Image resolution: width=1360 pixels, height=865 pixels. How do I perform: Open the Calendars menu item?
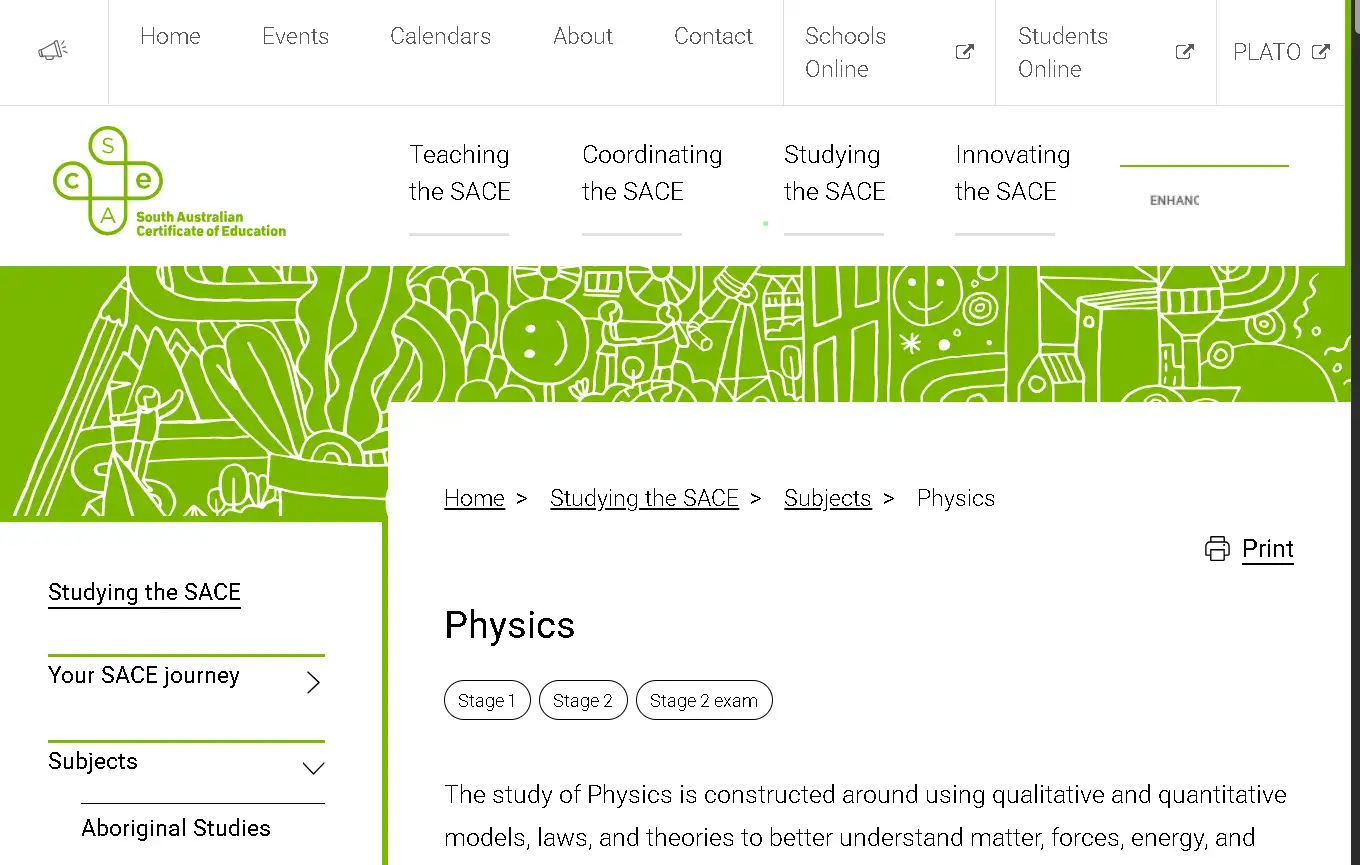pyautogui.click(x=440, y=36)
